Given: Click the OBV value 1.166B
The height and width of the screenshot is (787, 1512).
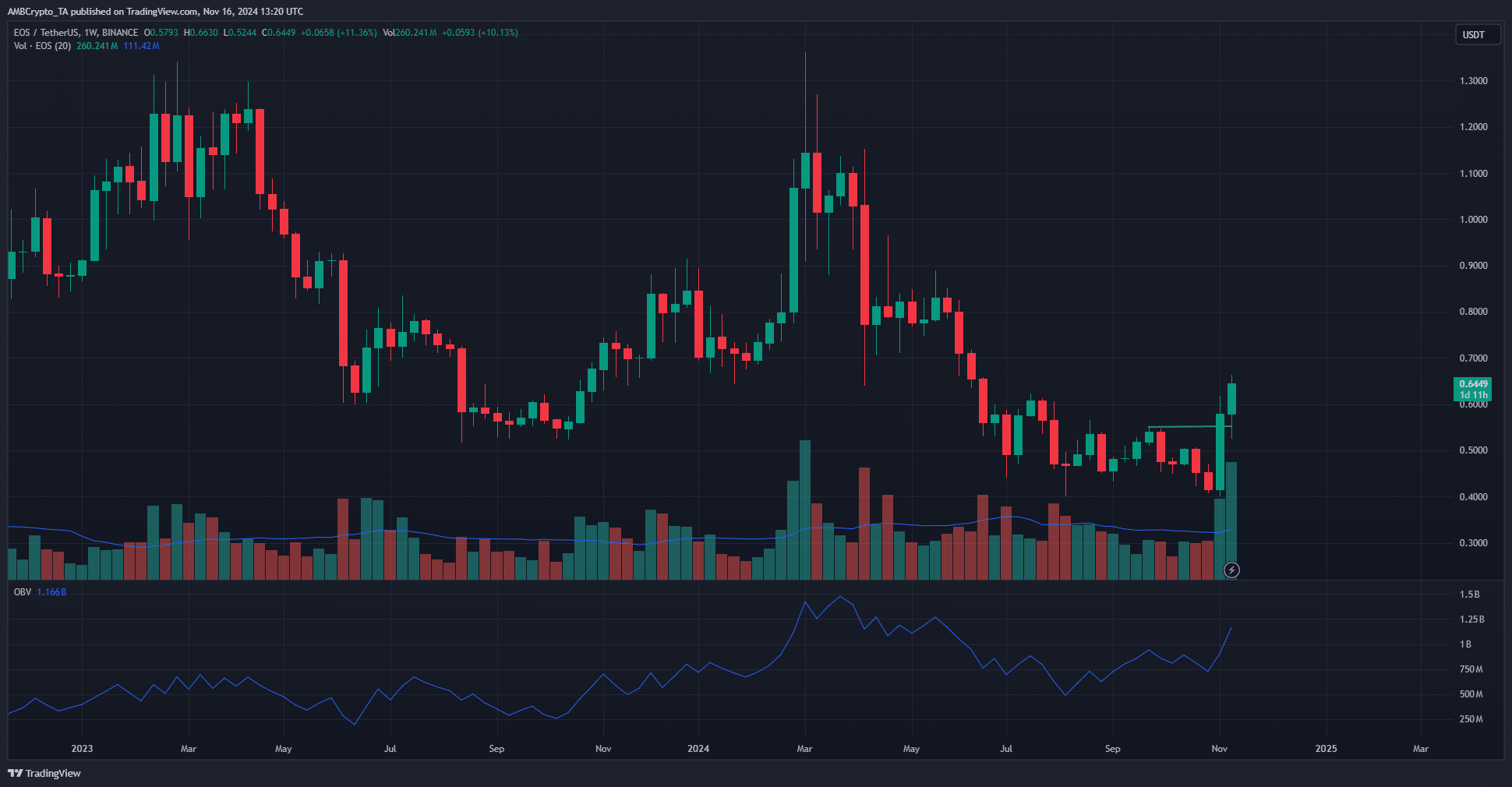Looking at the screenshot, I should [x=52, y=592].
